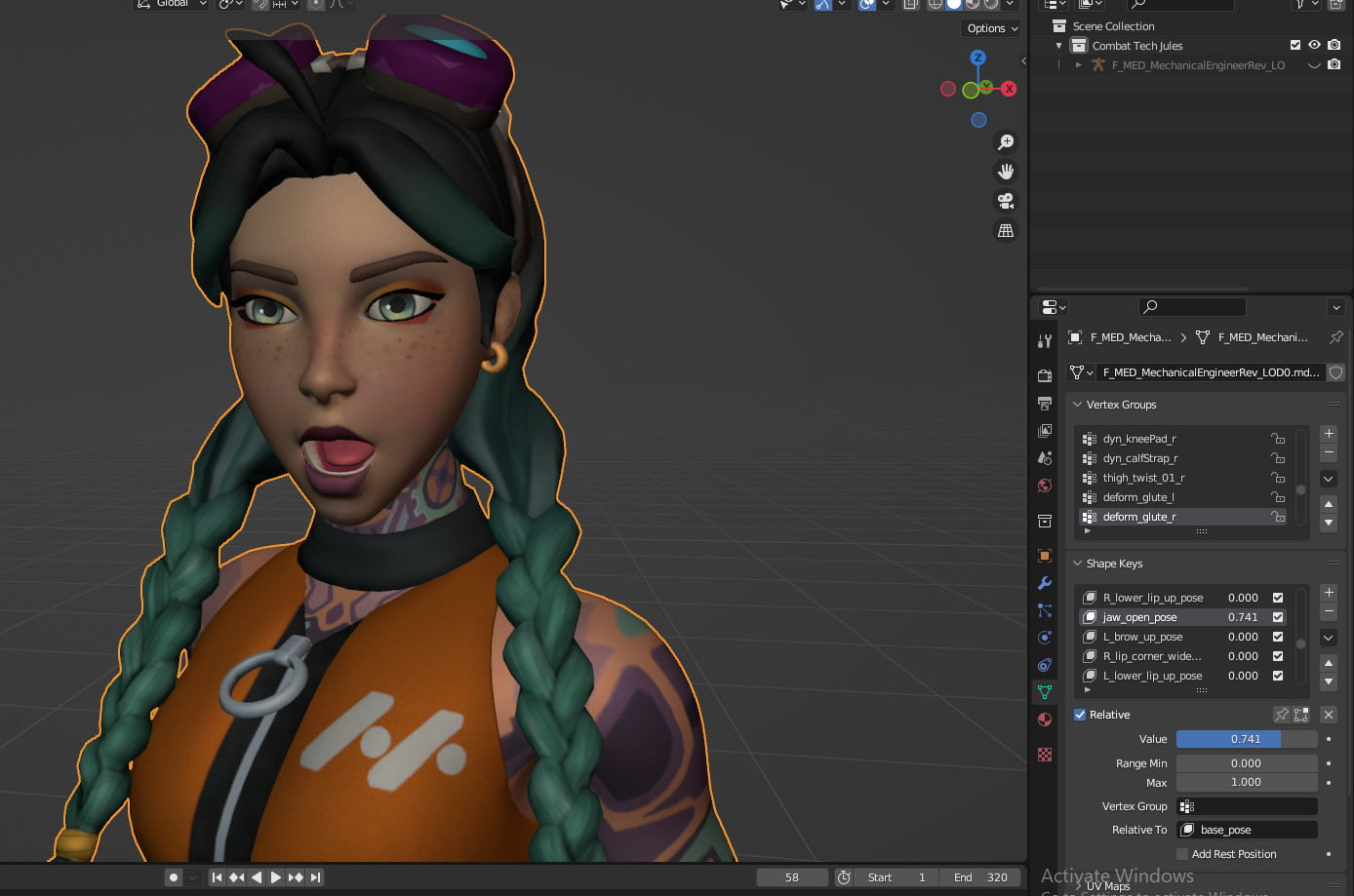Move vertex group up in list
This screenshot has height=896, width=1354.
[1329, 504]
